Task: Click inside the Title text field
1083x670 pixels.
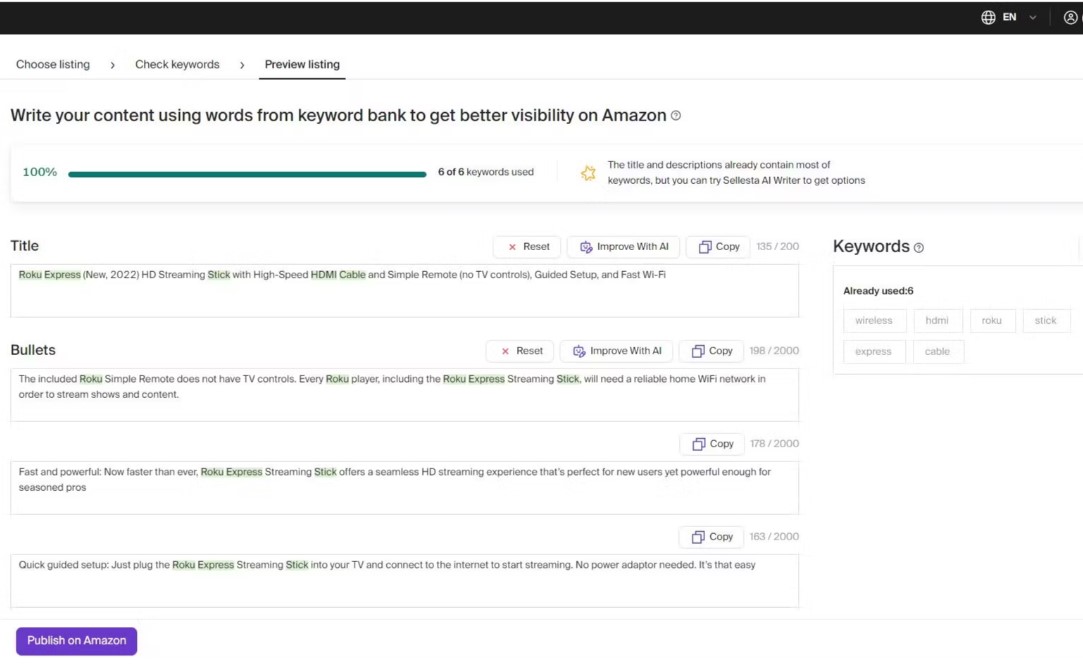Action: (x=404, y=292)
